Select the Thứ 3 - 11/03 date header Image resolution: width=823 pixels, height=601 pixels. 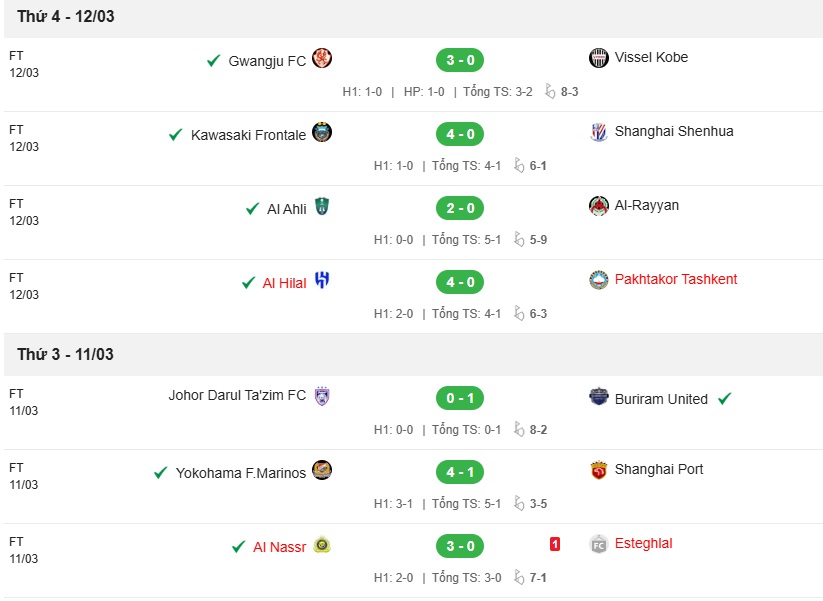(65, 354)
